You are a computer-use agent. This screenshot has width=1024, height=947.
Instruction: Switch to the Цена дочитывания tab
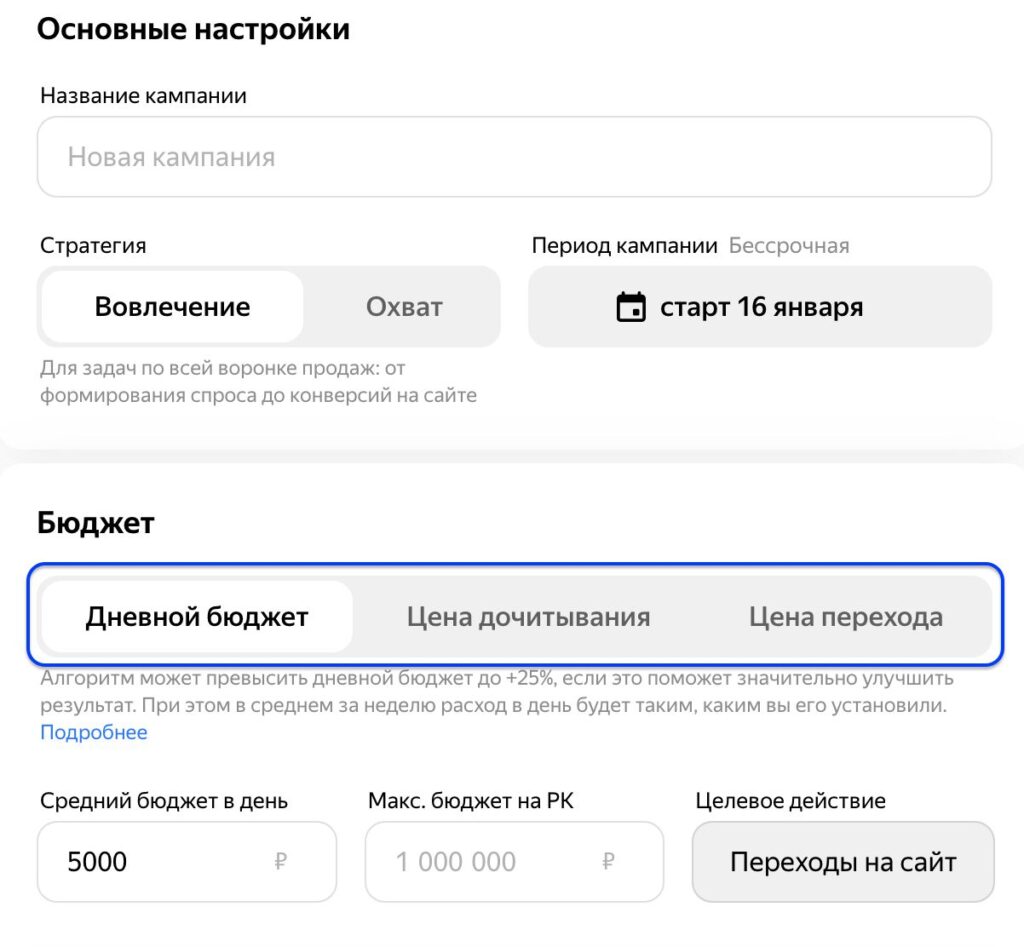click(528, 617)
